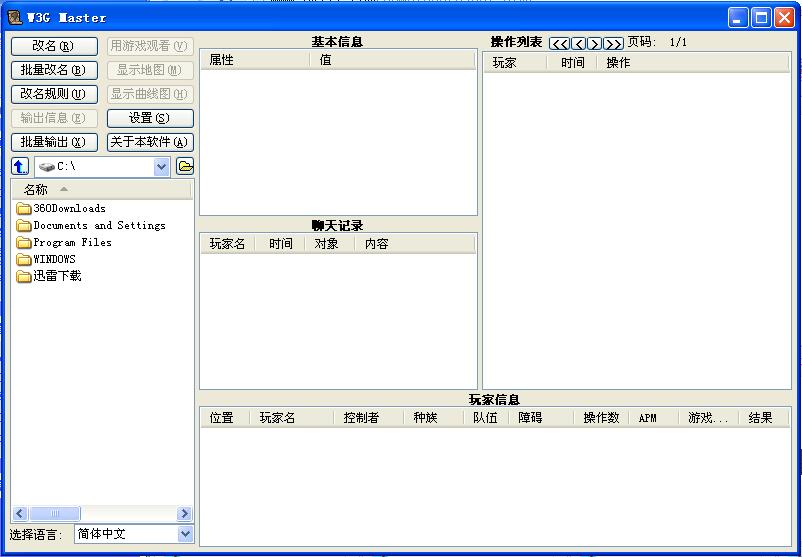
Task: Go to the next 操作列表 page with >
Action: pyautogui.click(x=594, y=44)
